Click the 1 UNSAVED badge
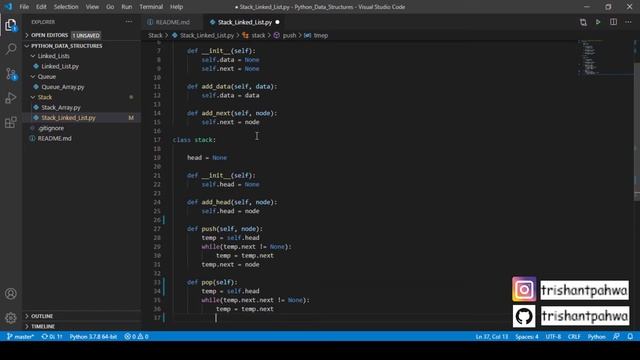 click(x=86, y=36)
